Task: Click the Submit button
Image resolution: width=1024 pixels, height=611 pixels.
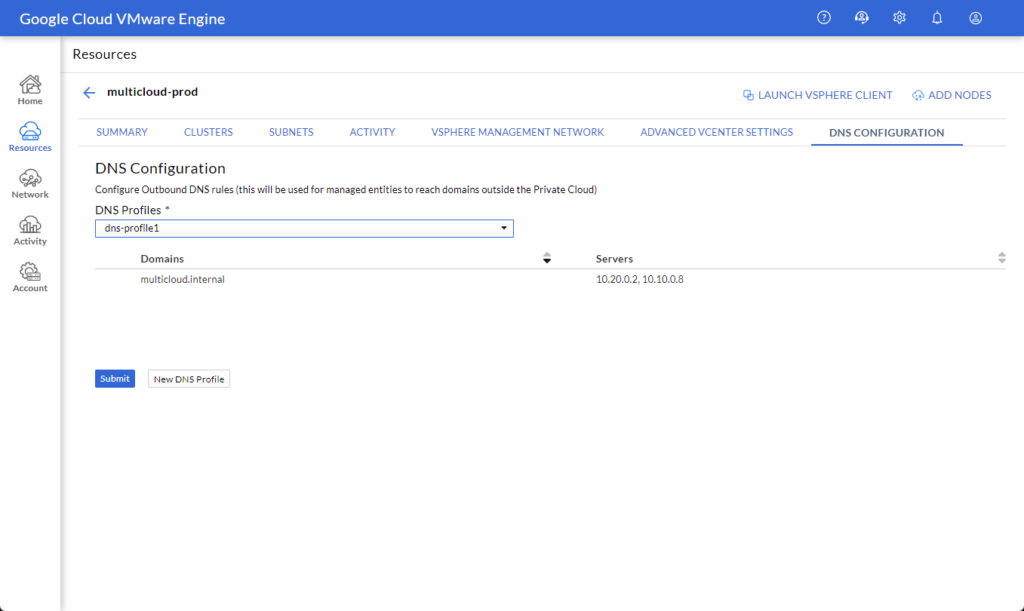Action: coord(115,379)
